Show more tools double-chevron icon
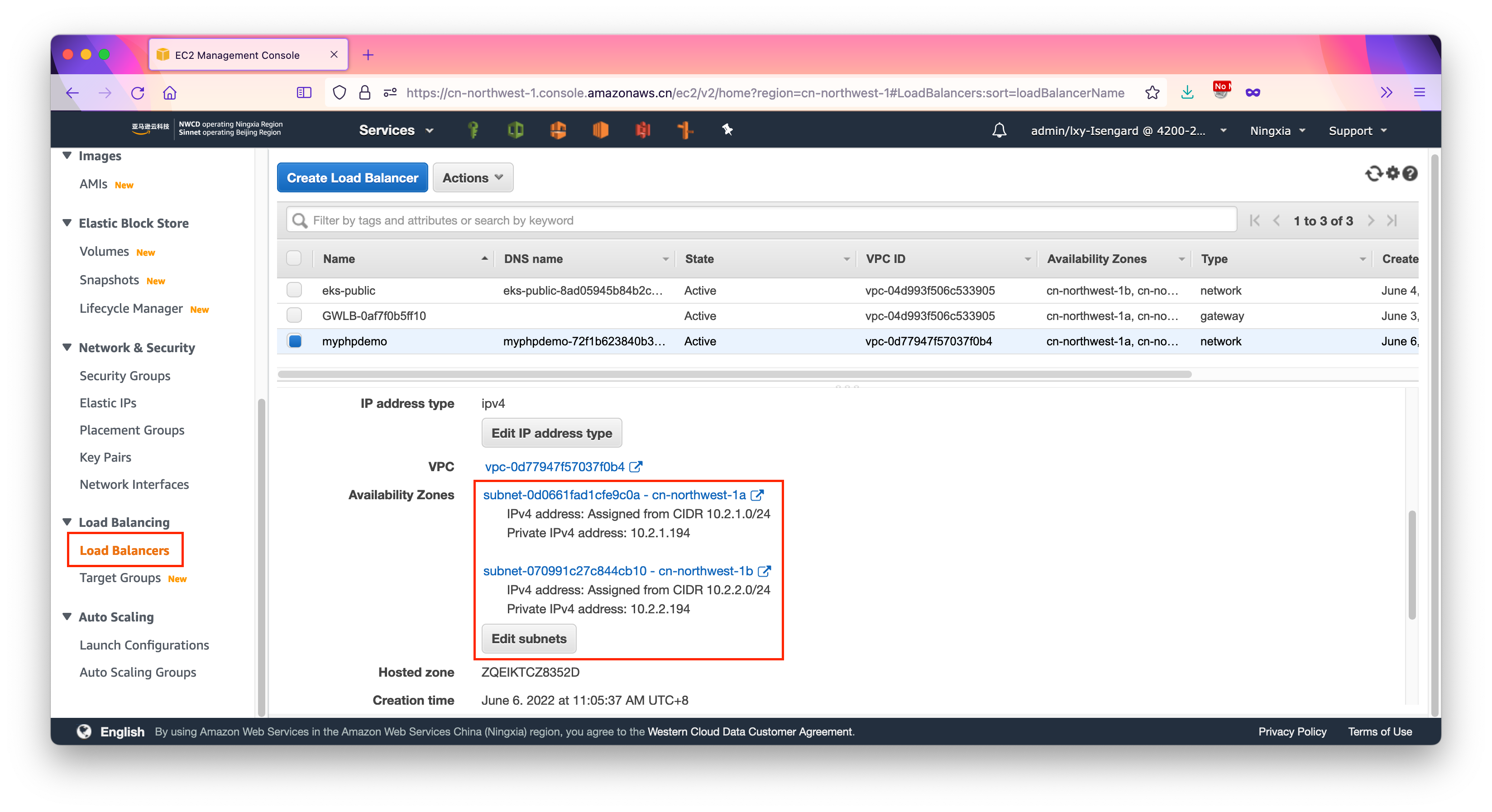 click(1386, 93)
